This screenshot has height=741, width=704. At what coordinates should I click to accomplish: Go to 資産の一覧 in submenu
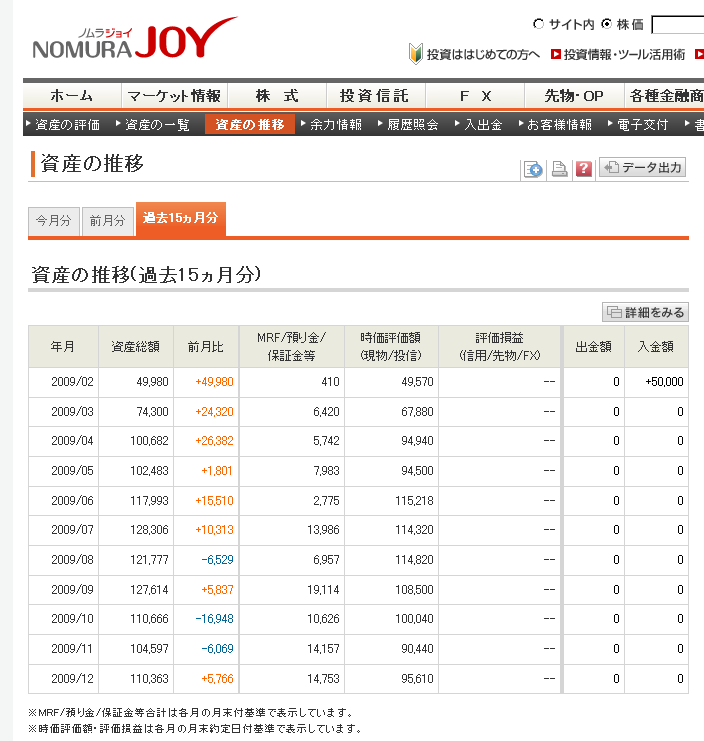point(157,125)
